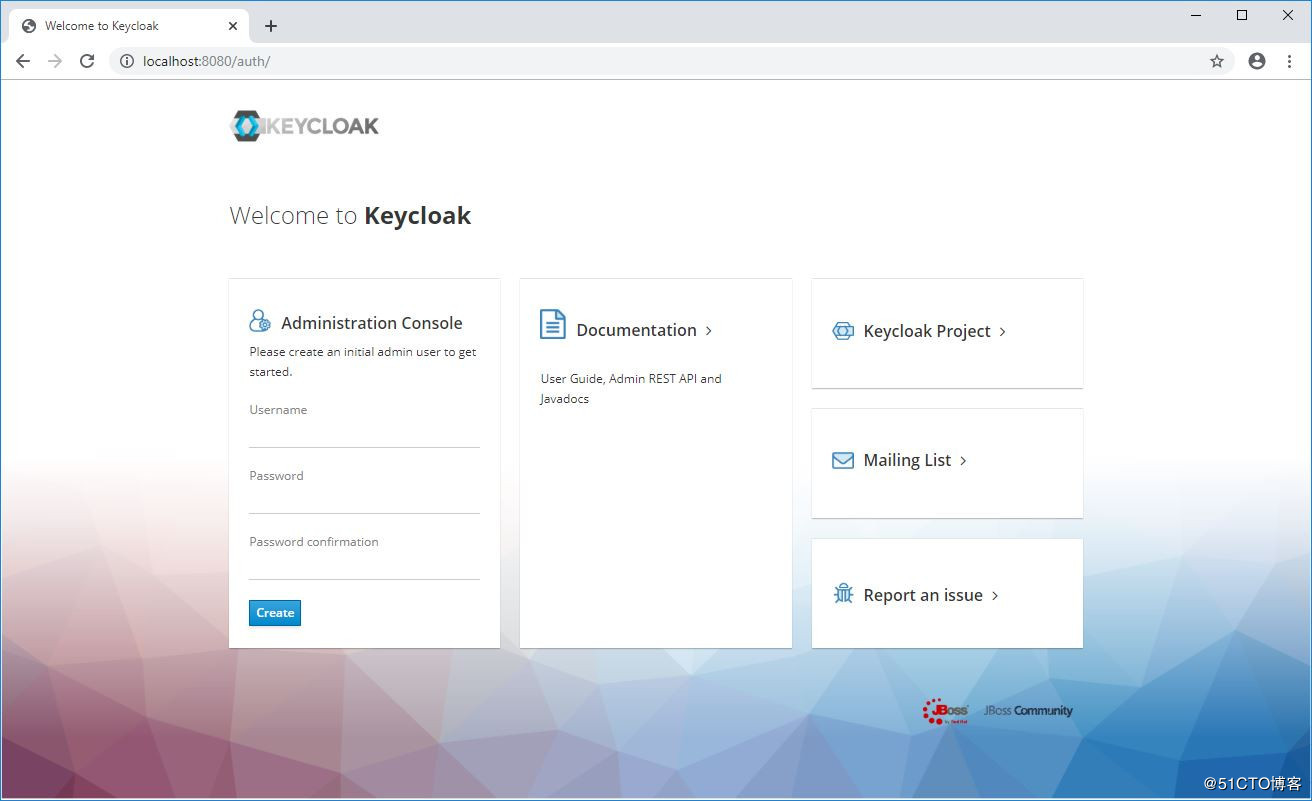Click the Administration Console heading
Screen dimensions: 1312x801
coord(372,323)
